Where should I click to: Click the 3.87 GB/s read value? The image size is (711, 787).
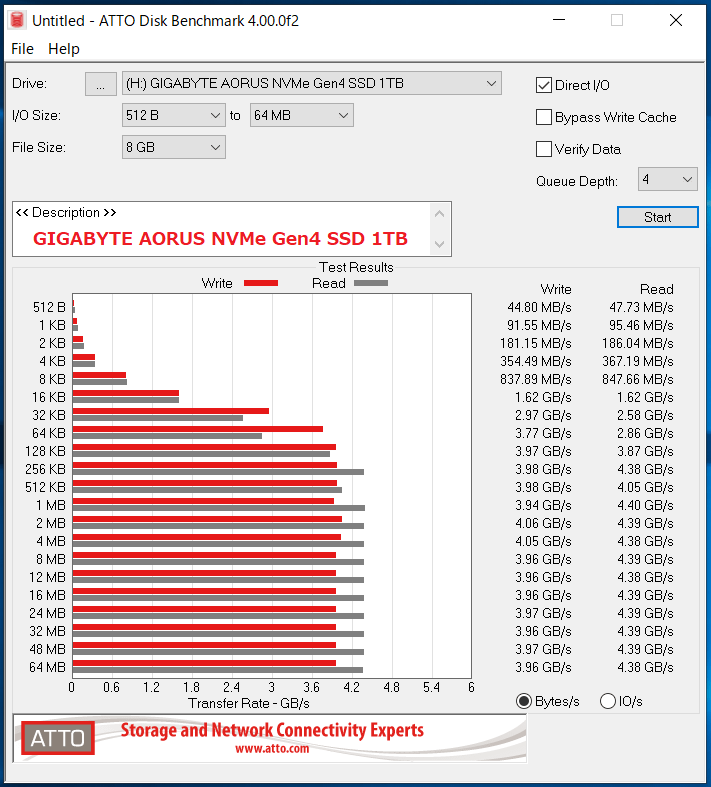(x=645, y=452)
